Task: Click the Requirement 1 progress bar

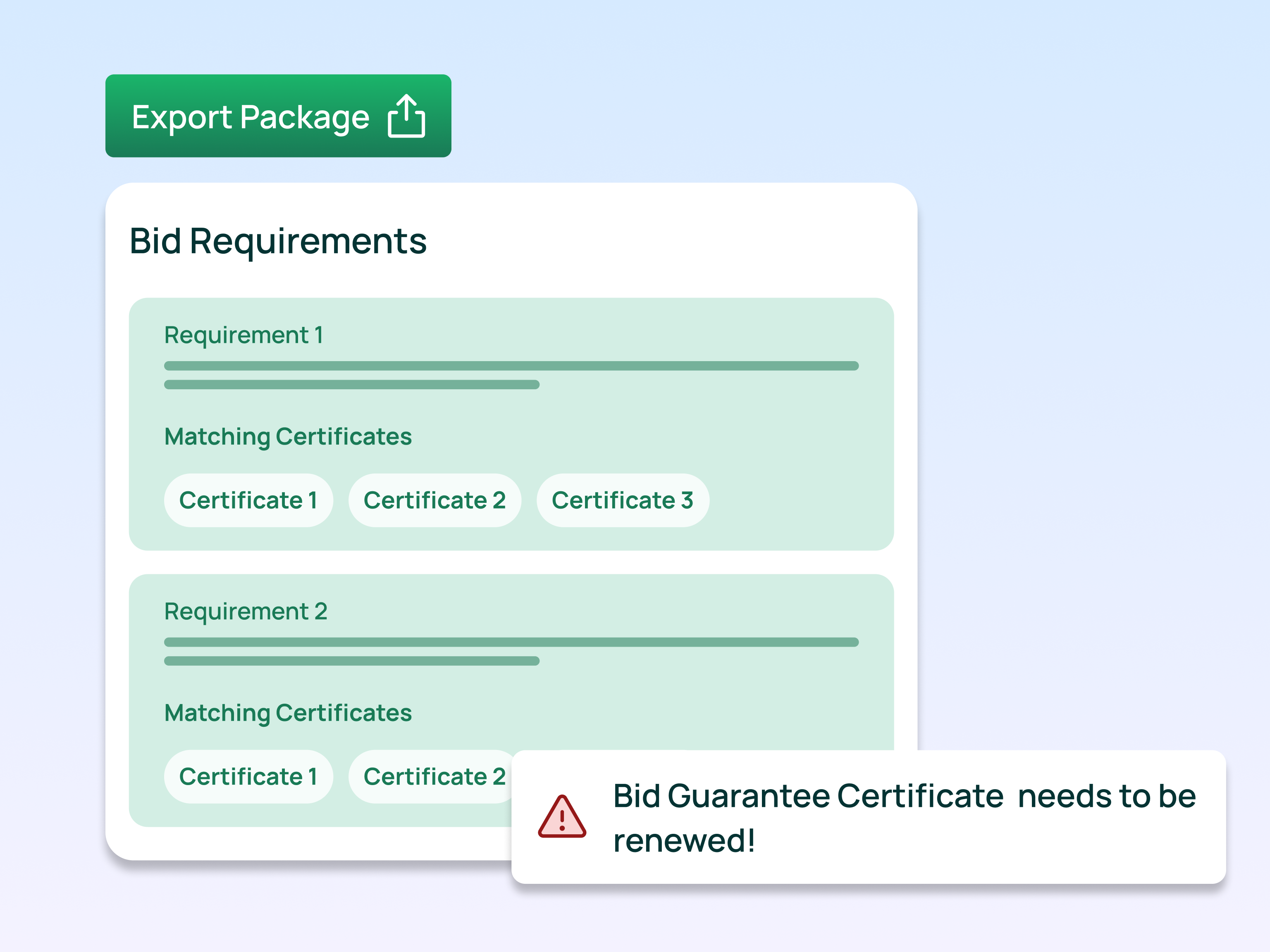Action: click(511, 366)
